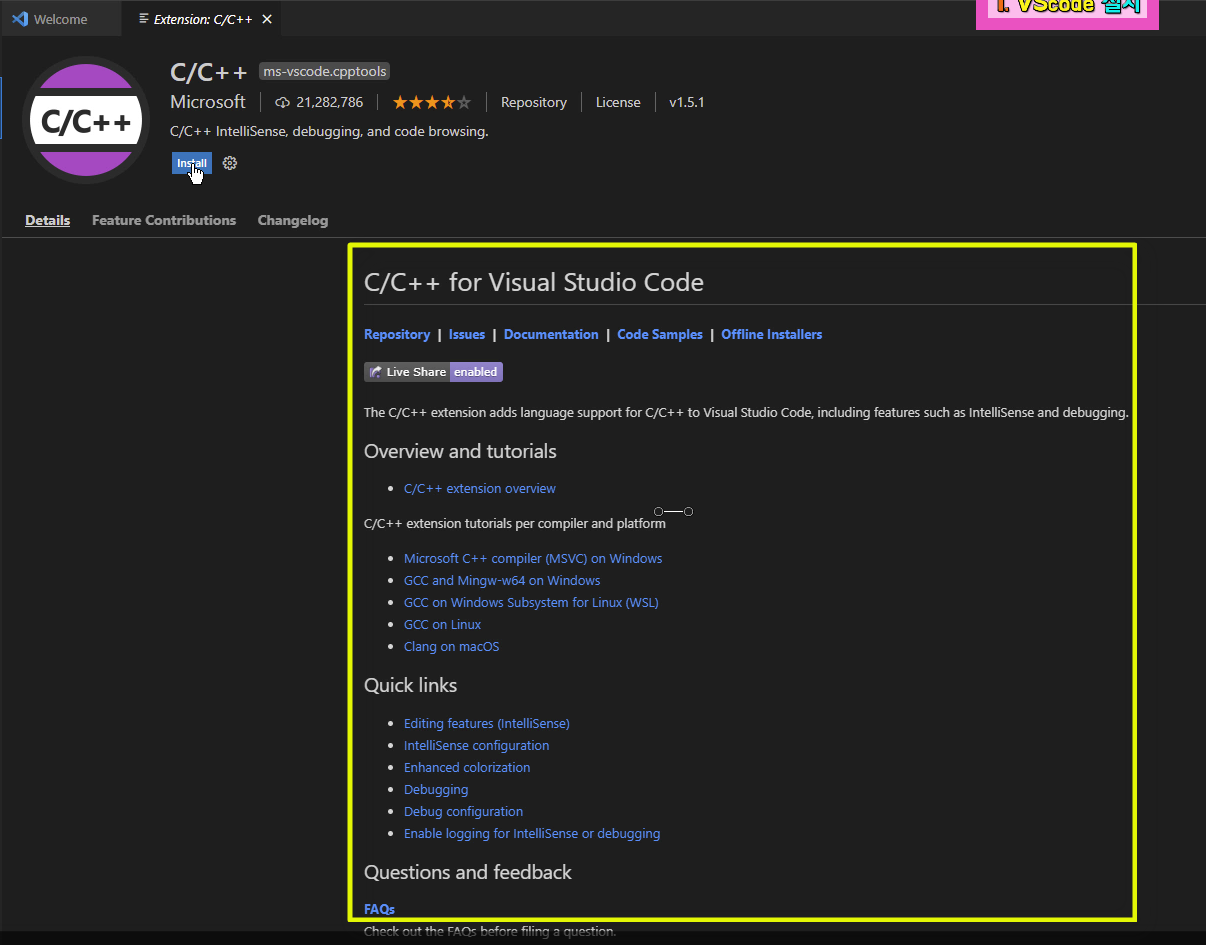This screenshot has height=945, width=1206.
Task: Click the ms-vscode.cpptools identifier badge
Action: [324, 71]
